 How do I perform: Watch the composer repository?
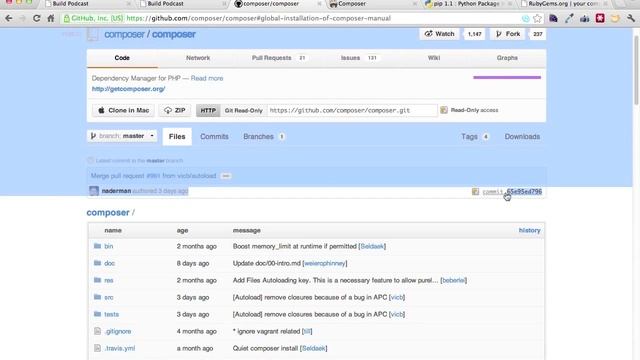click(440, 34)
